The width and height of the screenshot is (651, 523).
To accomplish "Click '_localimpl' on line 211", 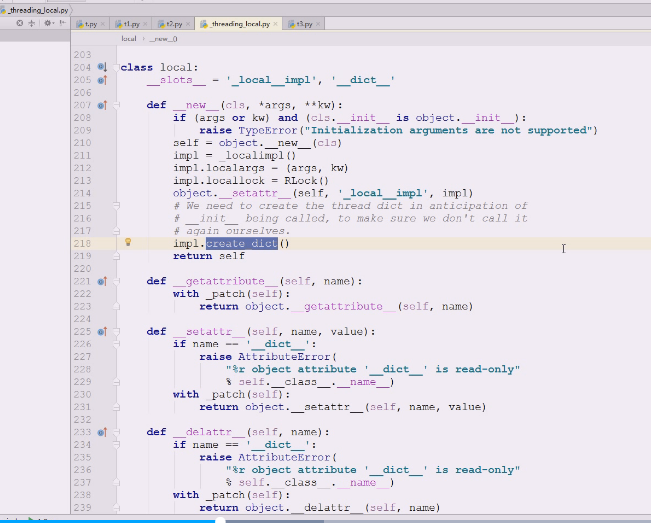I will (253, 156).
